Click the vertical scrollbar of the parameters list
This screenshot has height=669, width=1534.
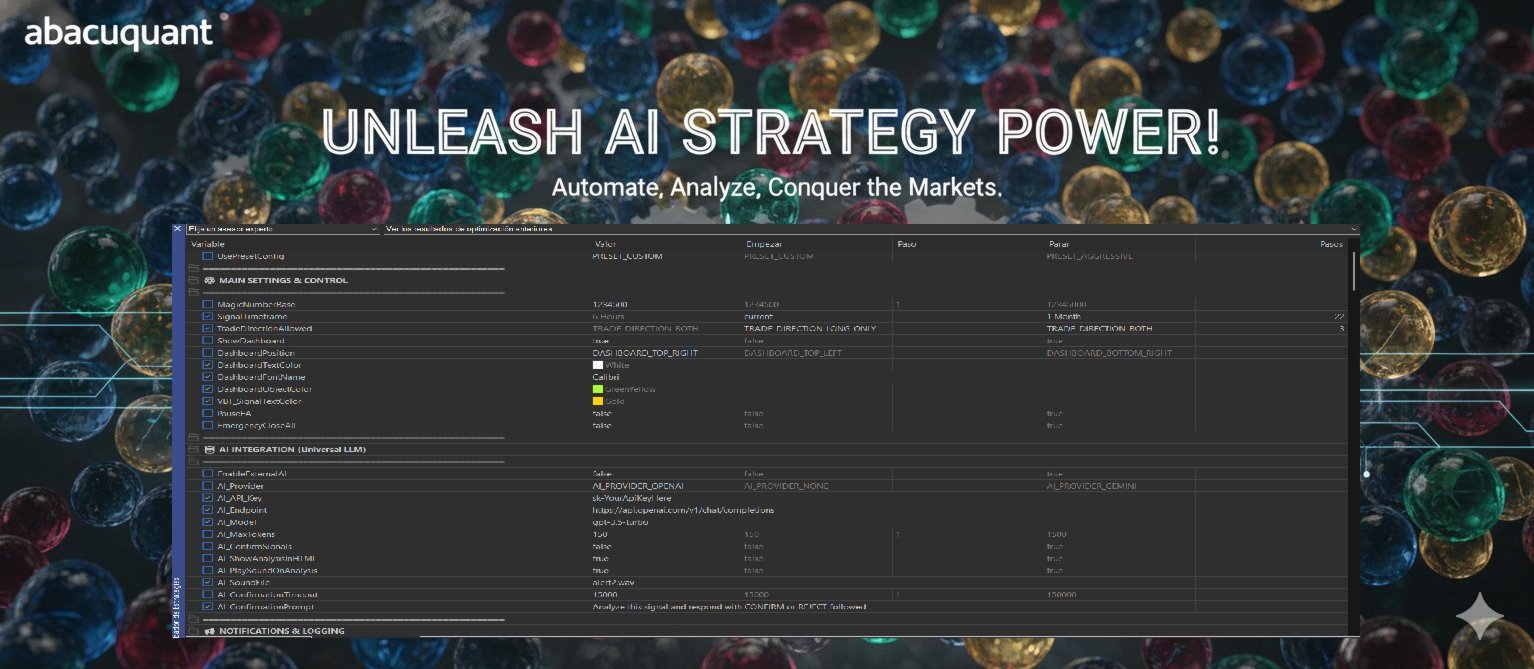click(1354, 270)
